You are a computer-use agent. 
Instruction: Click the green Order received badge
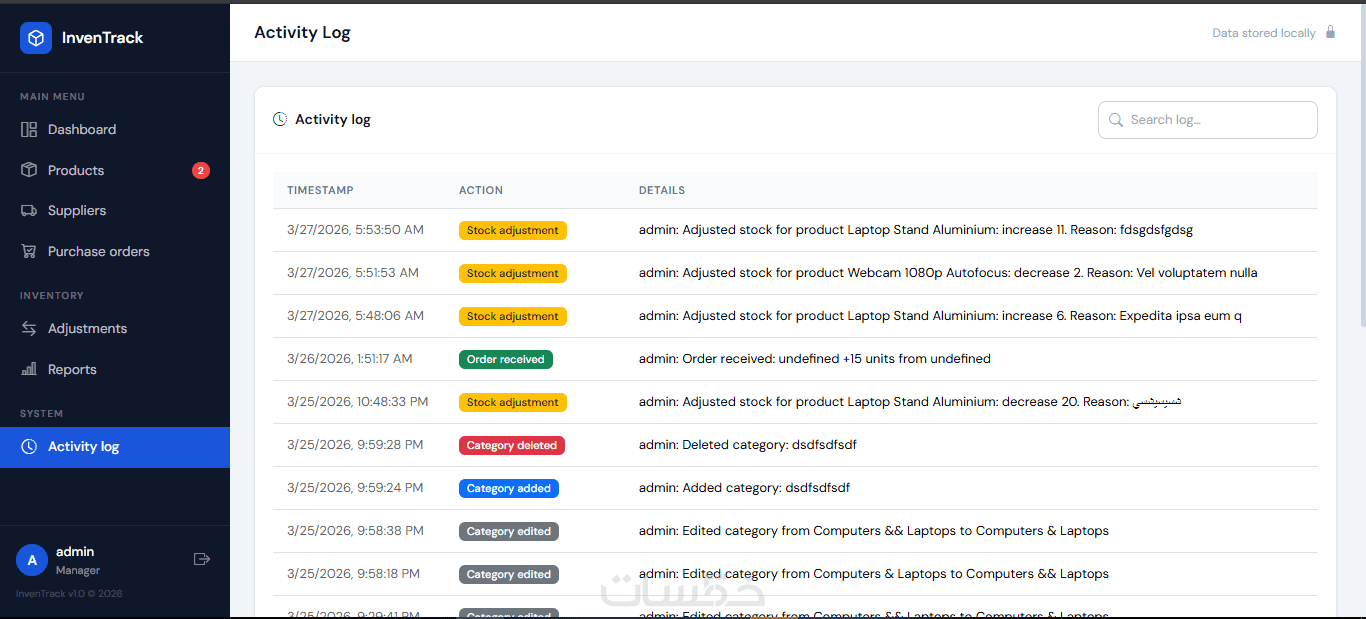click(506, 359)
